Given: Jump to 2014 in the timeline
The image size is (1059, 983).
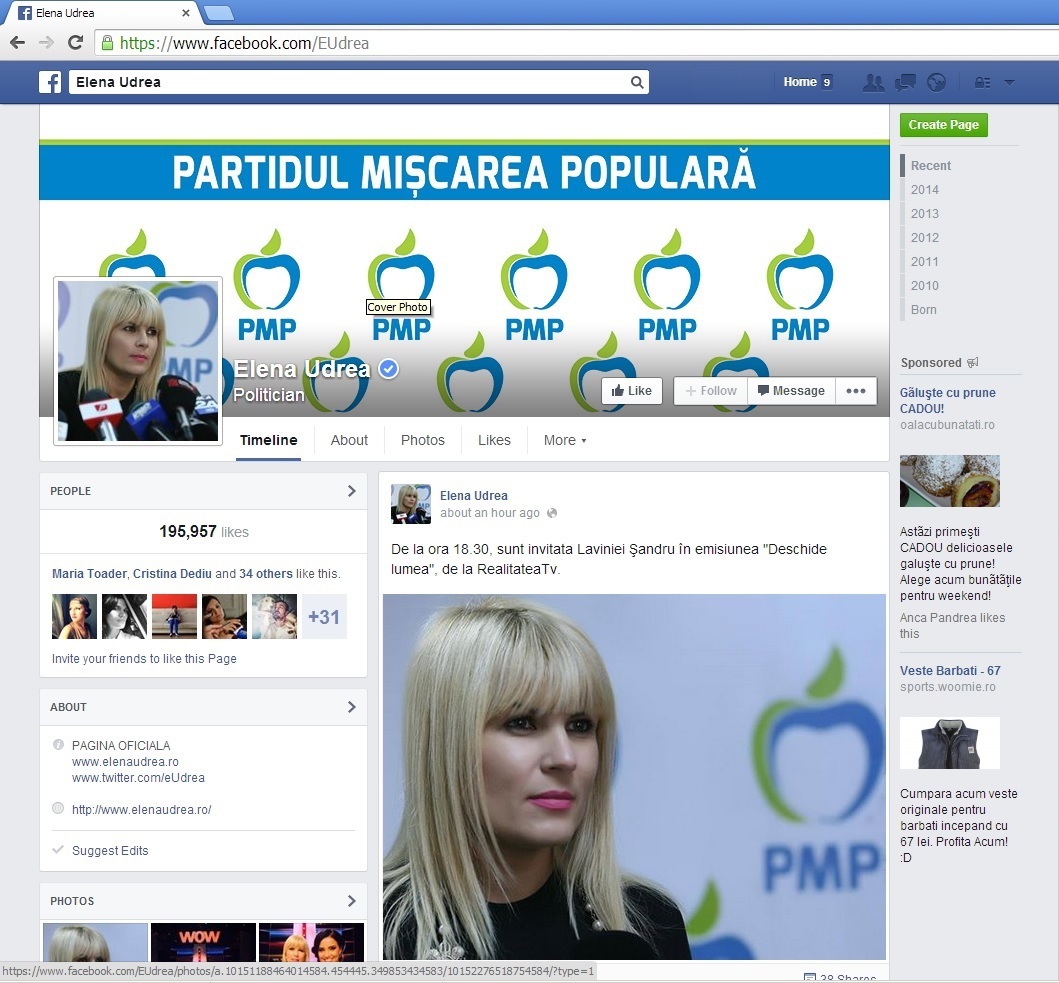Looking at the screenshot, I should click(925, 190).
